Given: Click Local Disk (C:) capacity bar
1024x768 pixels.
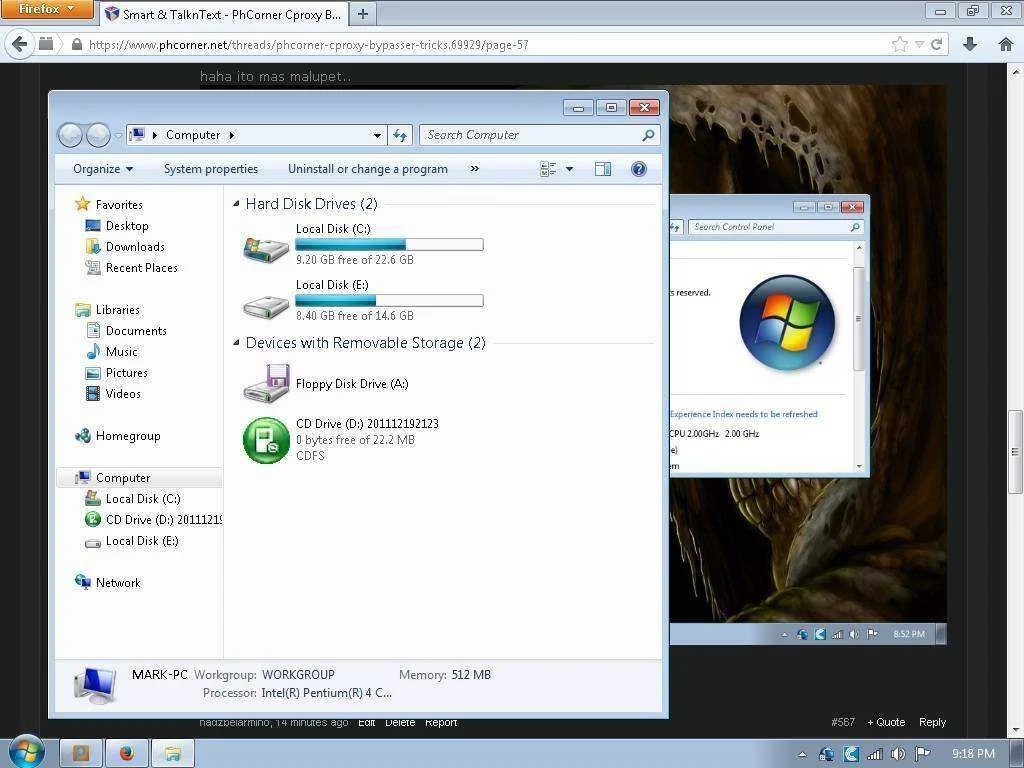Looking at the screenshot, I should click(x=389, y=245).
